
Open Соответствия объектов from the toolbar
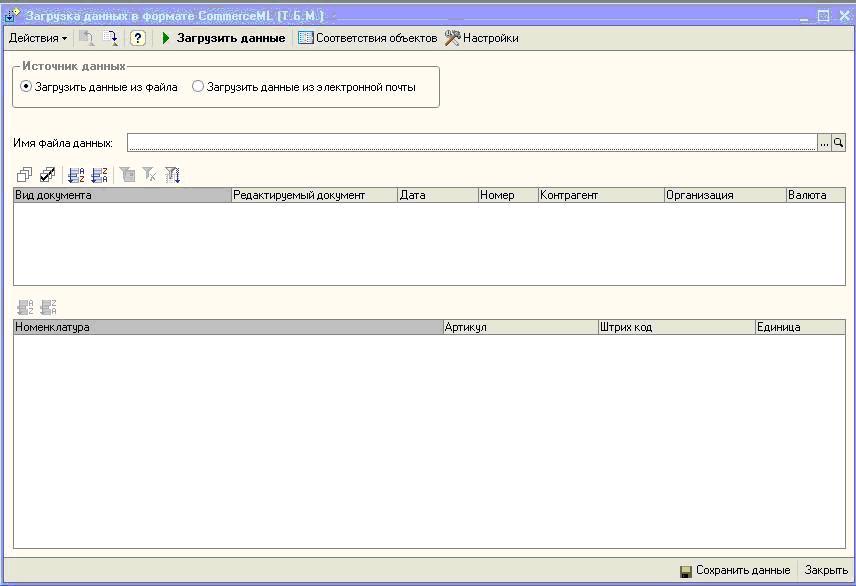coord(367,38)
